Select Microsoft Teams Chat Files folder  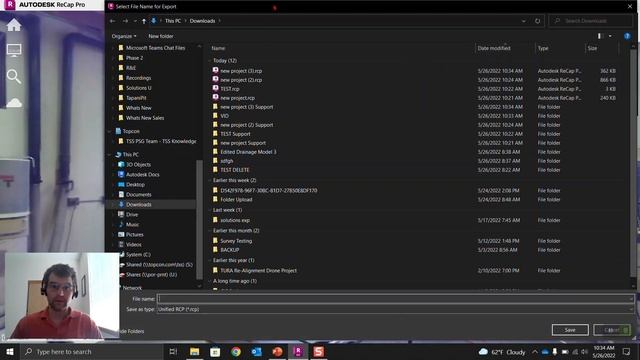[155, 48]
